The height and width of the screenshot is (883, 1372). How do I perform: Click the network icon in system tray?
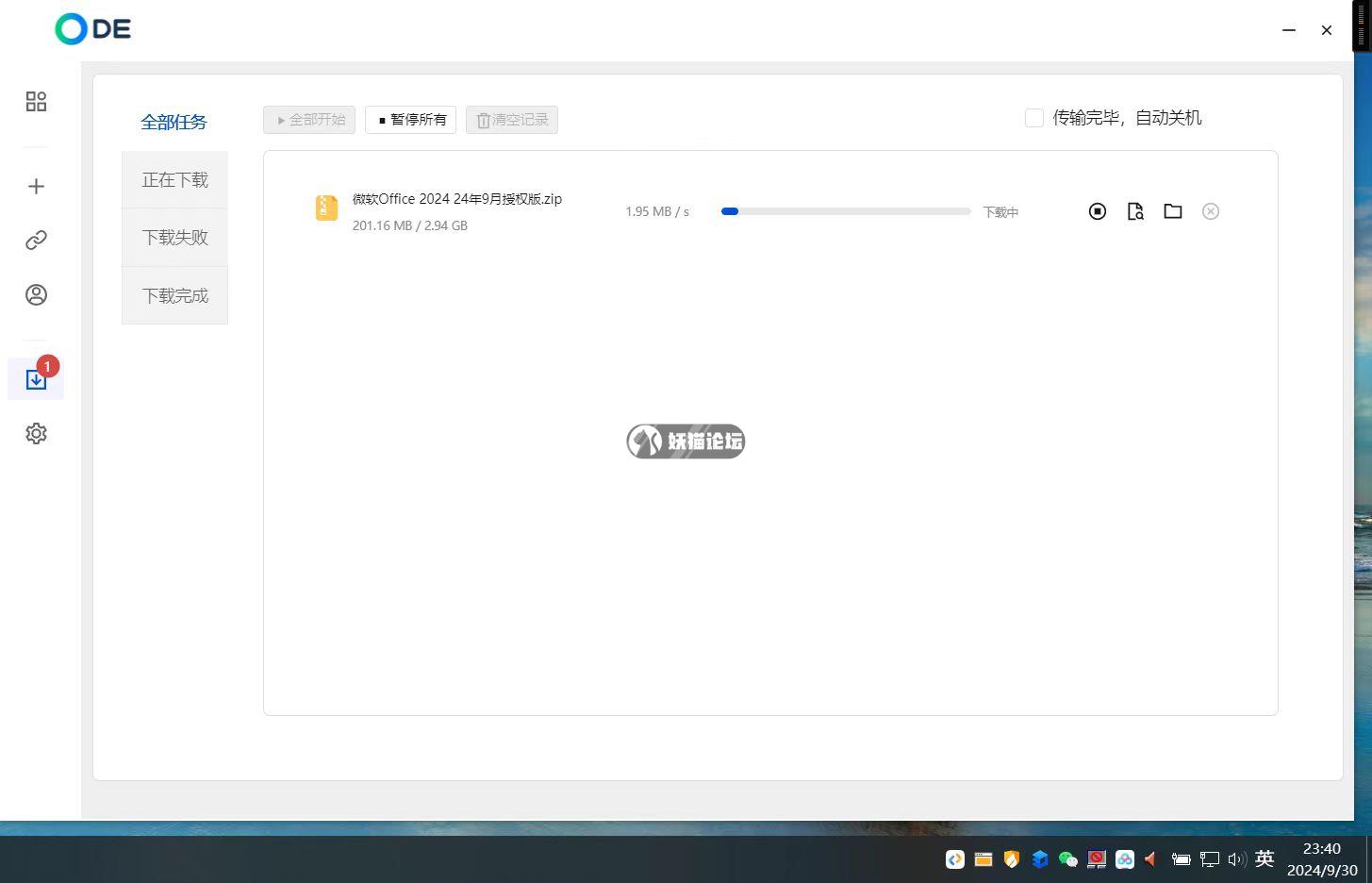(1209, 859)
